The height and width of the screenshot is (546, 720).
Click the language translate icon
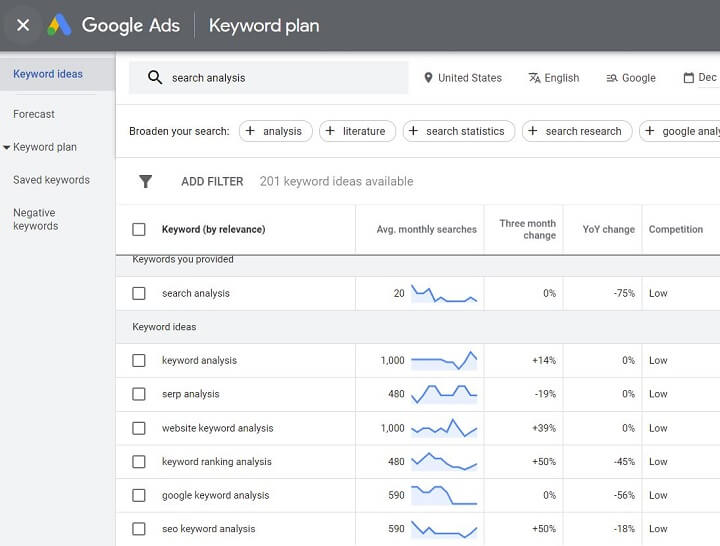(534, 78)
